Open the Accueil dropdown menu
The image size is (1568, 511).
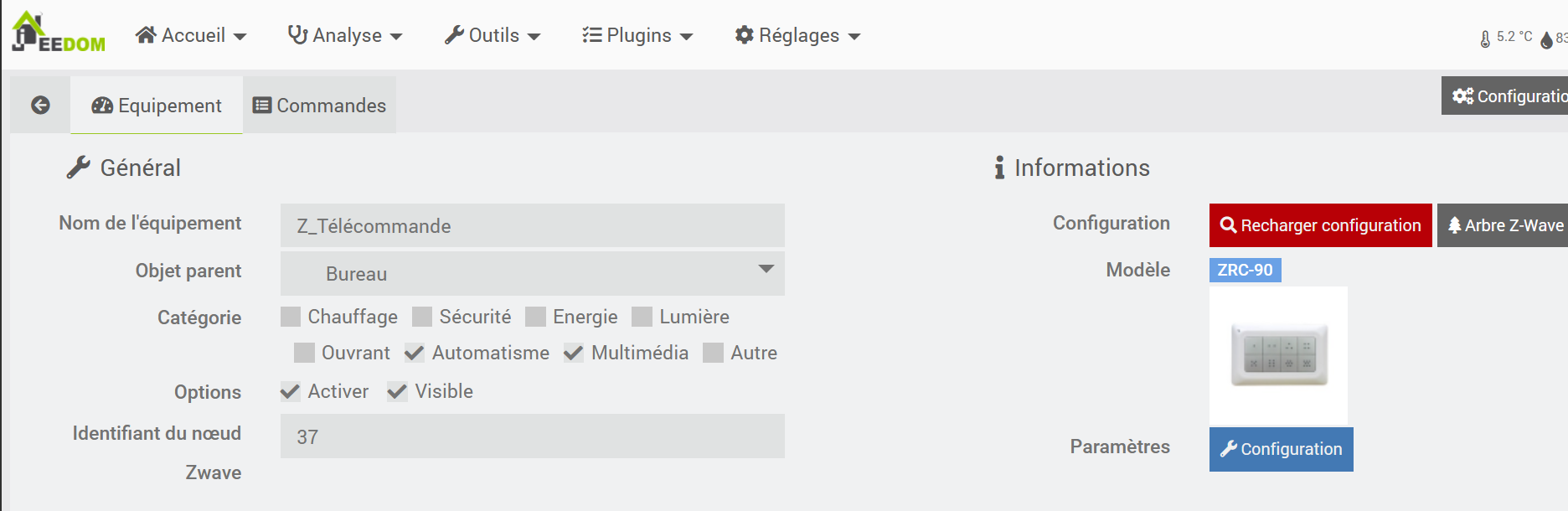point(191,35)
